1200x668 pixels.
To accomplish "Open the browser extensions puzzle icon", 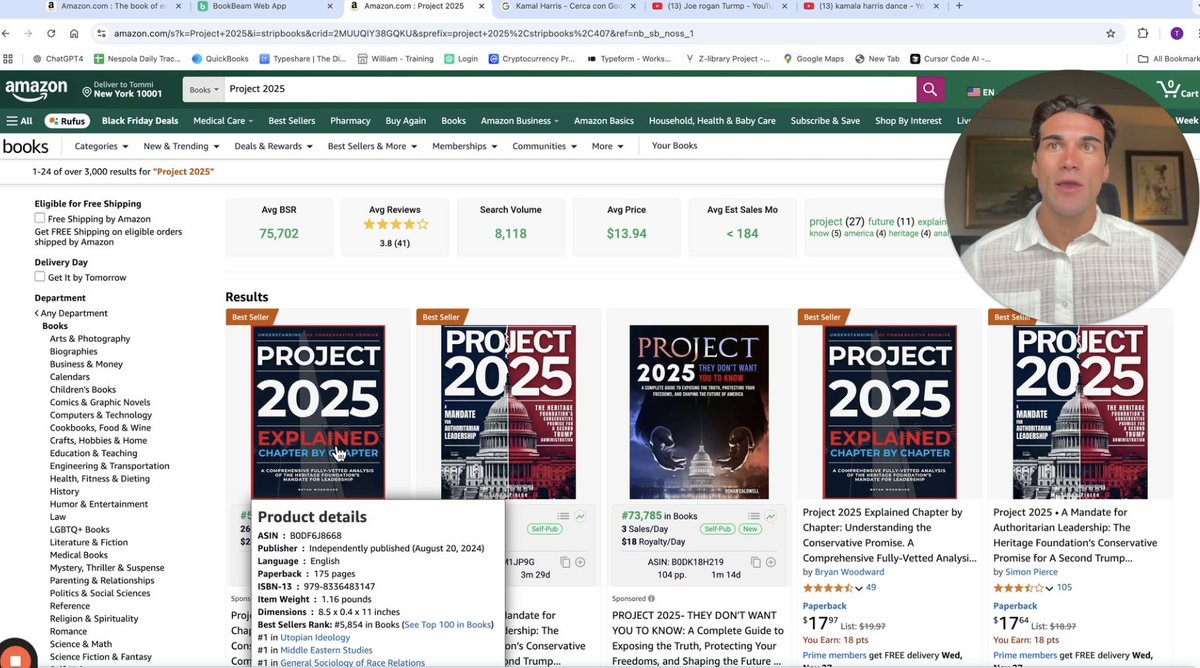I will tap(1143, 33).
